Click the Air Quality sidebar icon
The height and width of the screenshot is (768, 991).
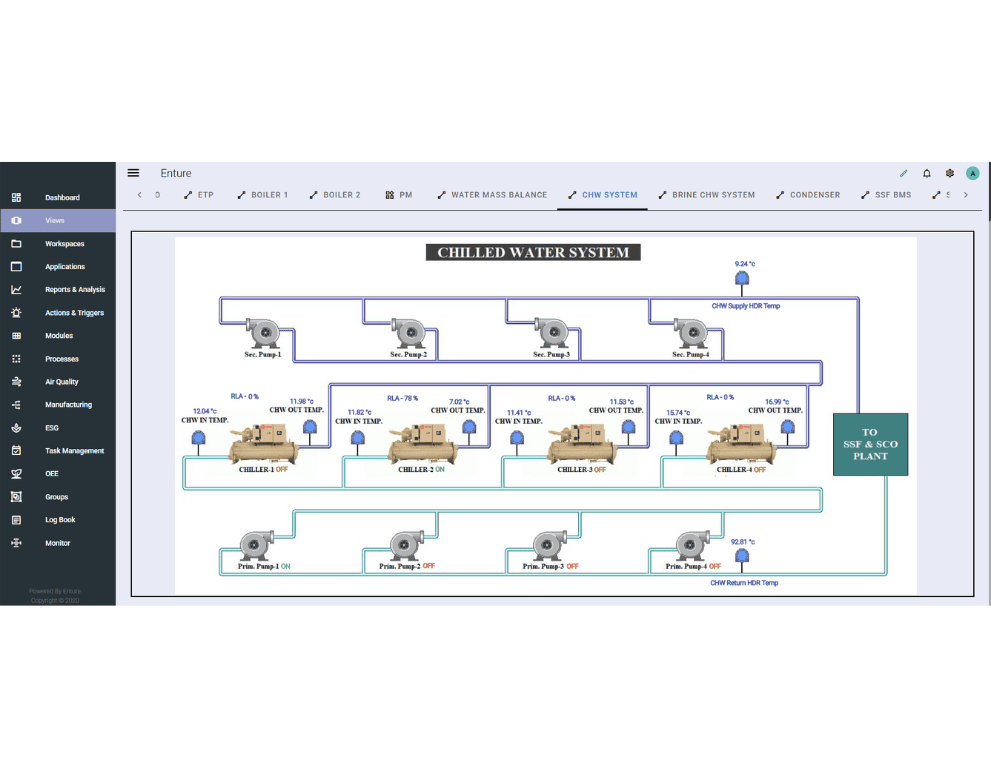[x=16, y=382]
